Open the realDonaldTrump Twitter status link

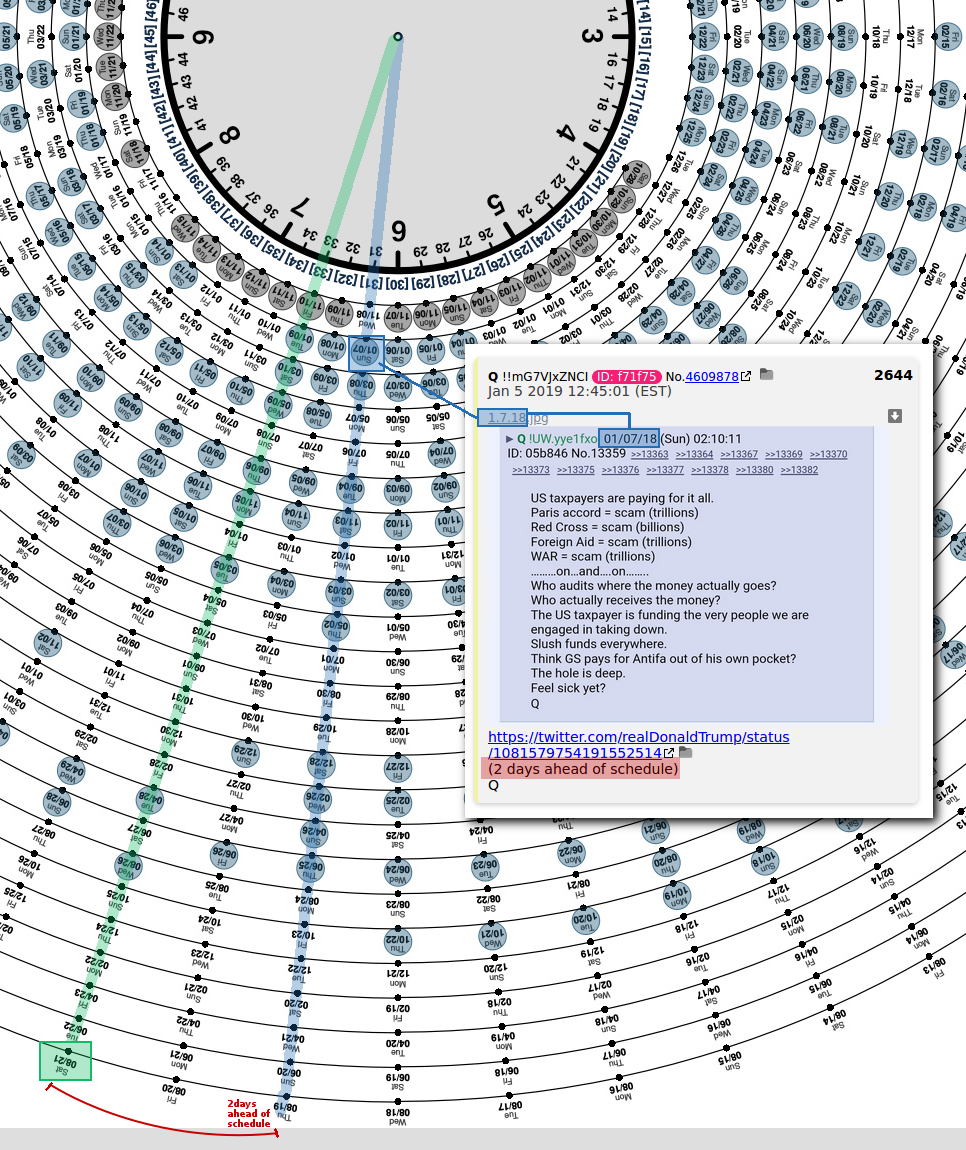point(638,744)
